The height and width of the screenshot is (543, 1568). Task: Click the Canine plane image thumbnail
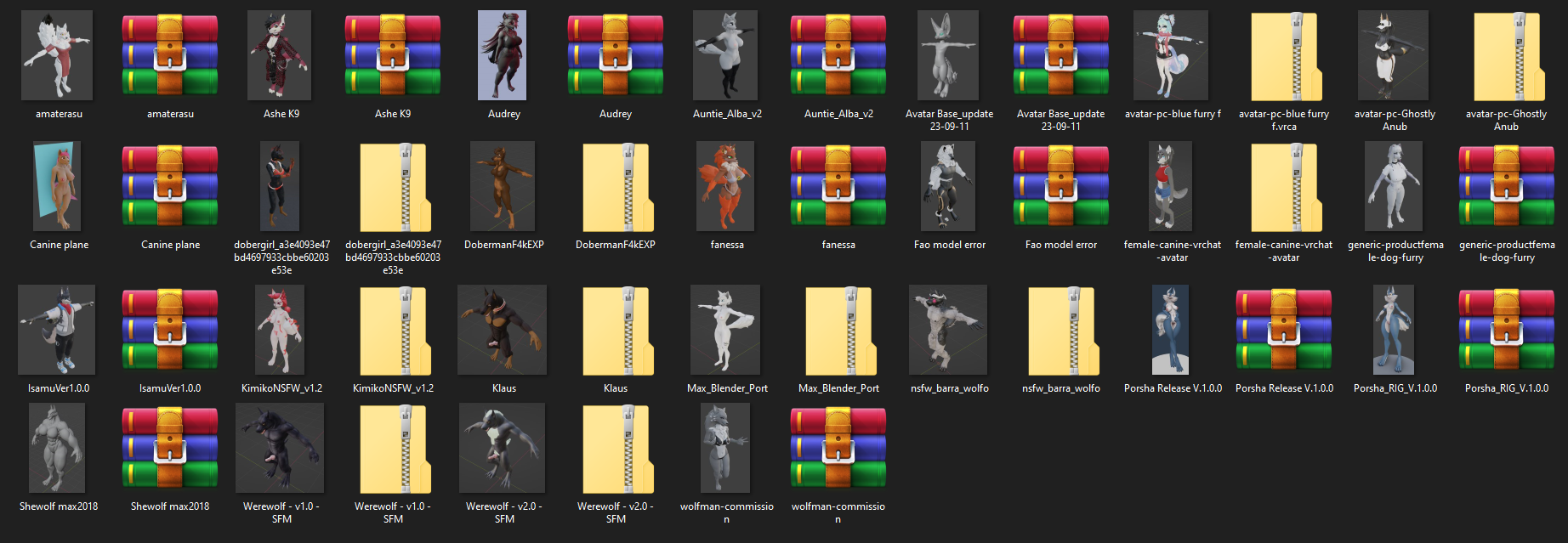click(x=58, y=186)
